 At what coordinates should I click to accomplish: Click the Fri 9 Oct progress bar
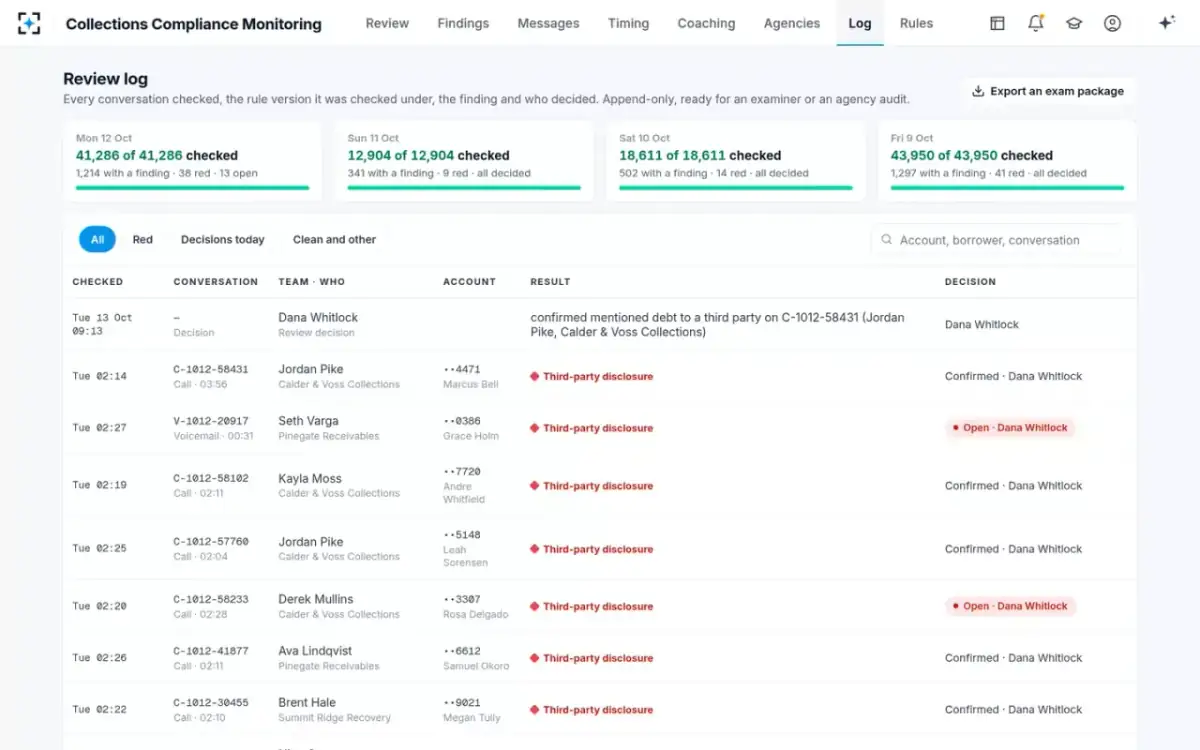pyautogui.click(x=1008, y=187)
